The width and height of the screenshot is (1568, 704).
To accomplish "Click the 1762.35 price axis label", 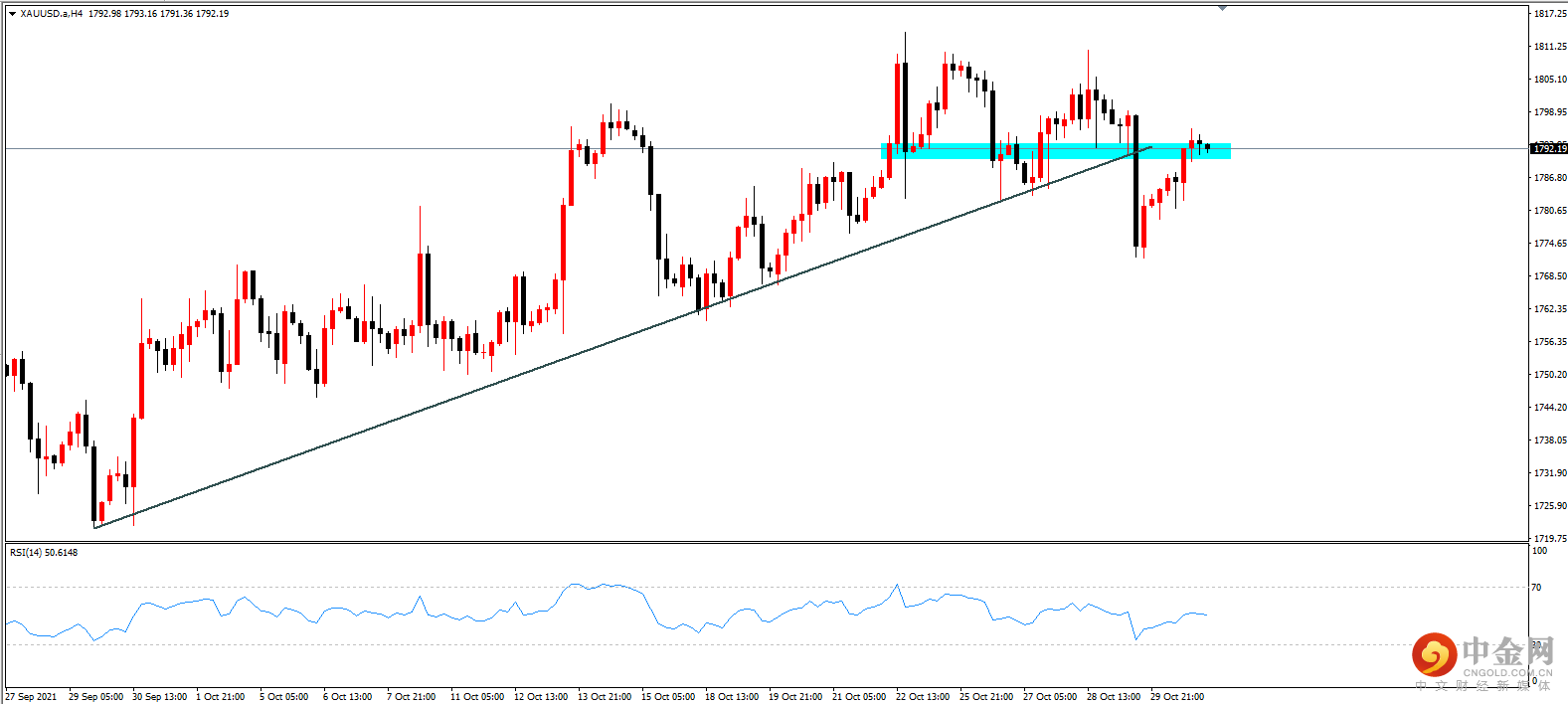I will pyautogui.click(x=1550, y=309).
